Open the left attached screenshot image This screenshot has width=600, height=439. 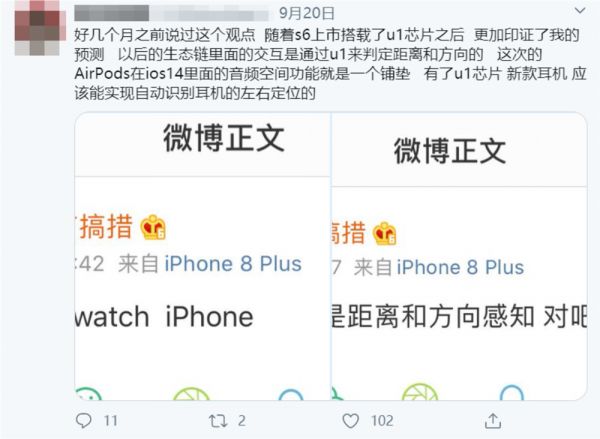coord(202,256)
